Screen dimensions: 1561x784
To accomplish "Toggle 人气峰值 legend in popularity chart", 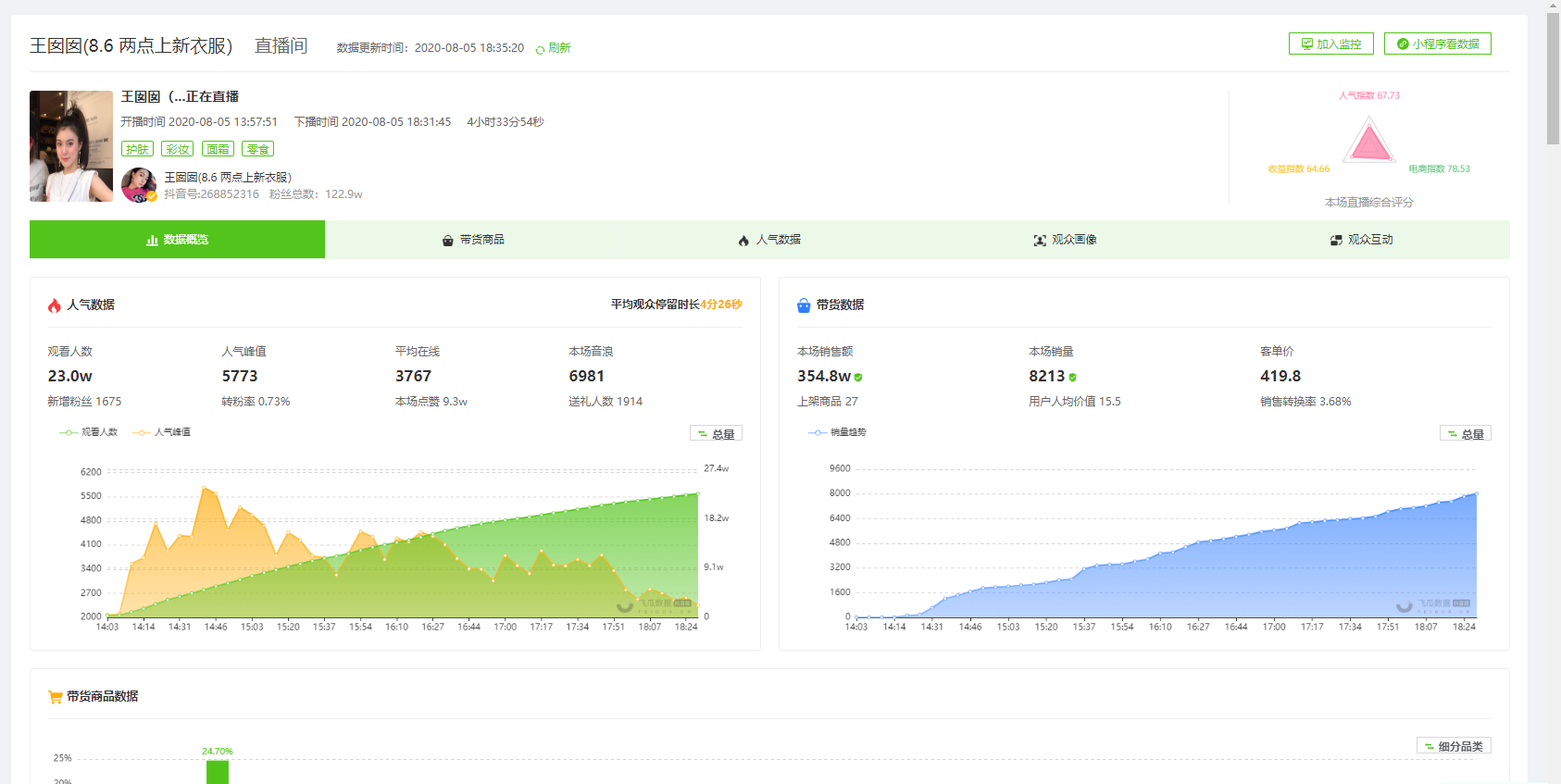I will pos(162,432).
